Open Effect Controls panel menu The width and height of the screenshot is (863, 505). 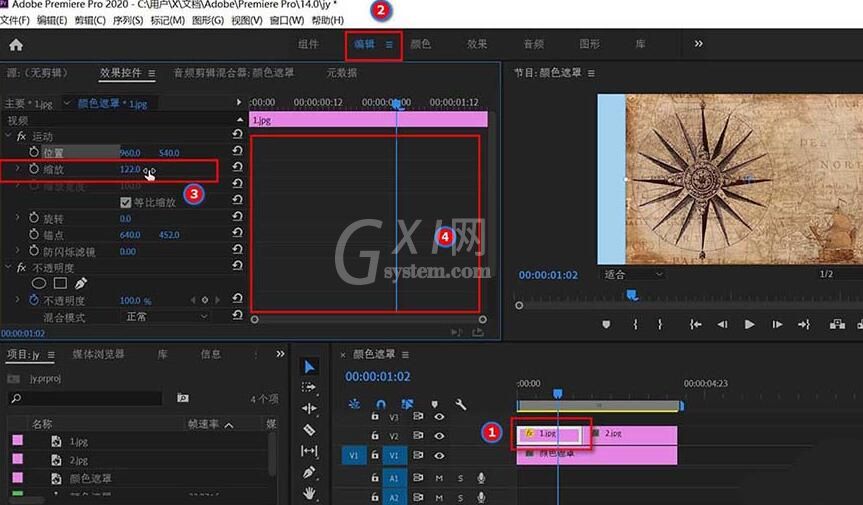pyautogui.click(x=151, y=73)
